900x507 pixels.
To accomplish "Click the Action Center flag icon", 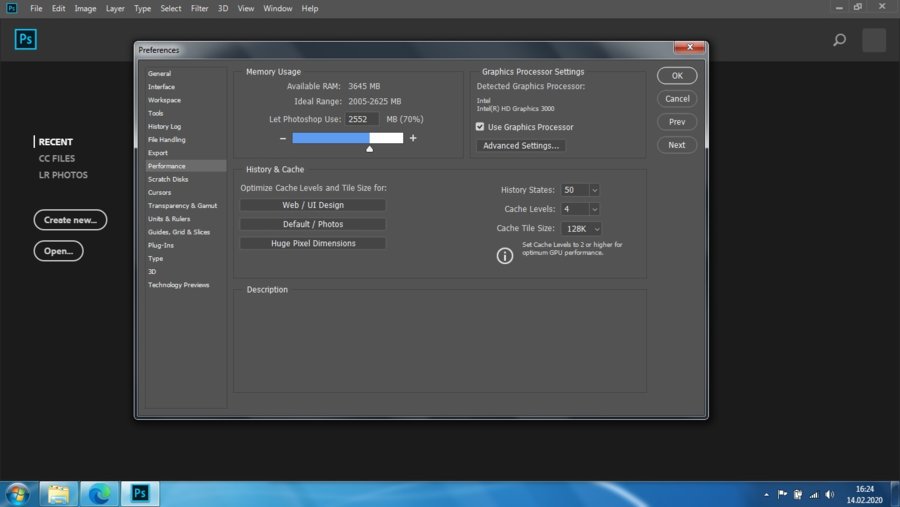I will click(782, 494).
